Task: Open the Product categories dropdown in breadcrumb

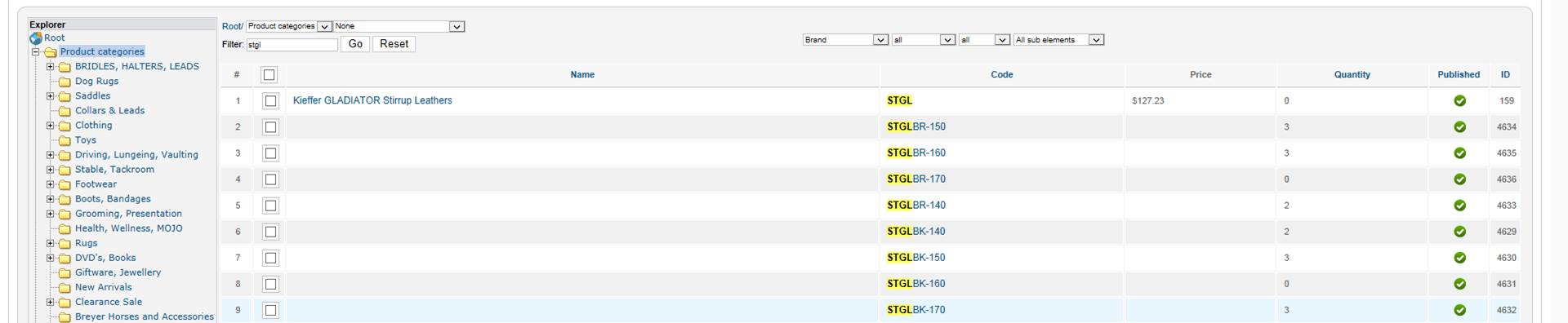Action: pos(289,27)
